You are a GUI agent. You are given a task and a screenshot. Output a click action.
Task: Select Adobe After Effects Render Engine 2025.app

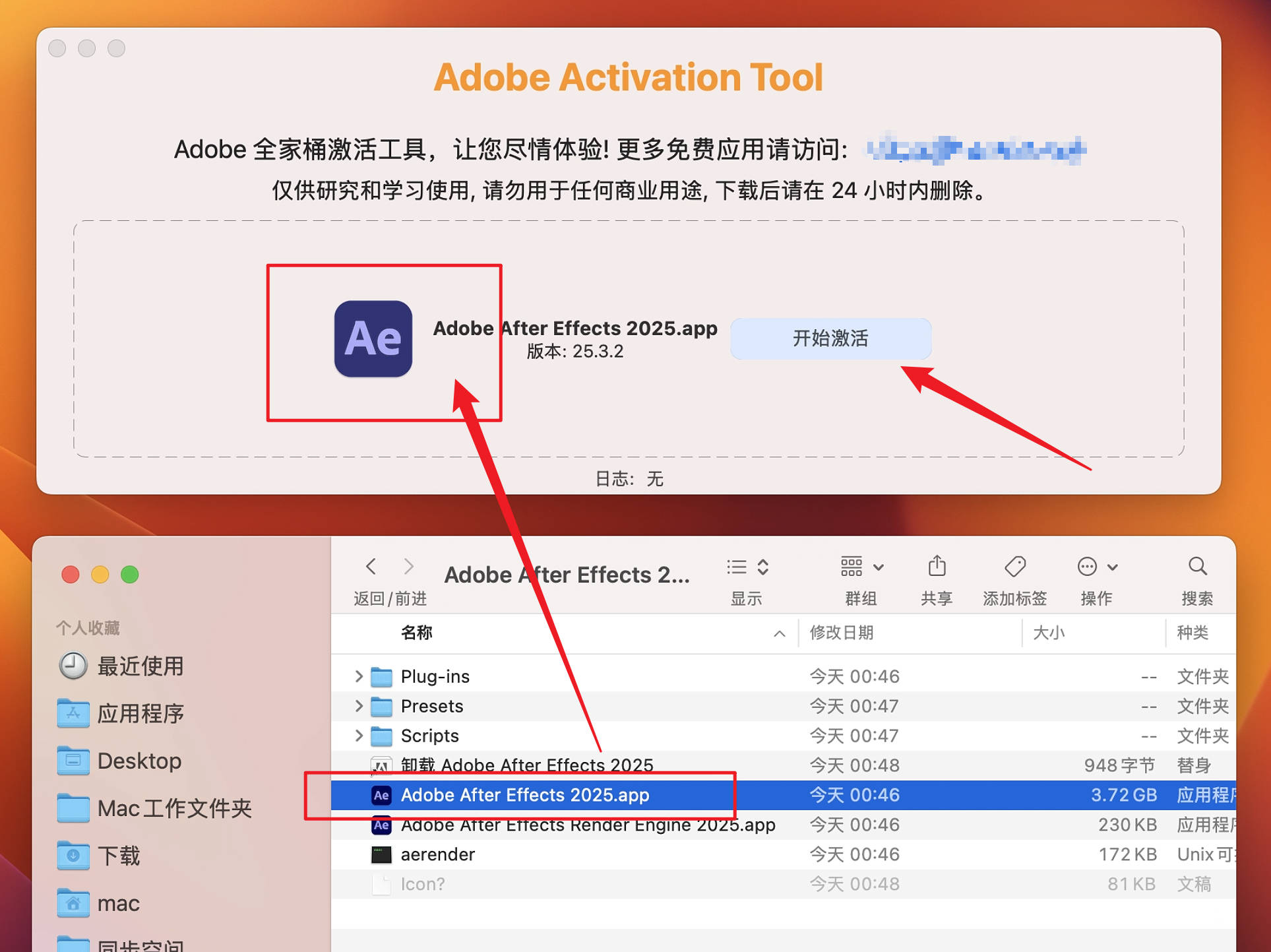point(588,825)
